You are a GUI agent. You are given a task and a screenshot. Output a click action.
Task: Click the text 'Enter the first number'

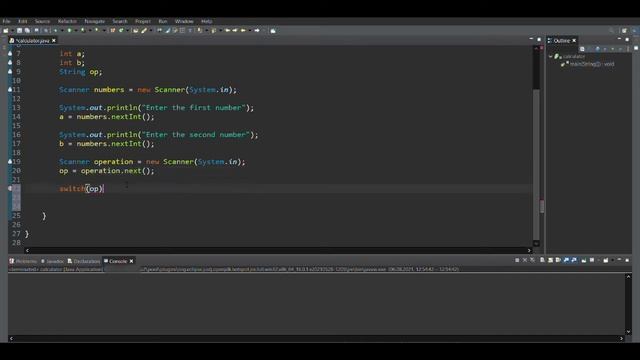(x=193, y=108)
